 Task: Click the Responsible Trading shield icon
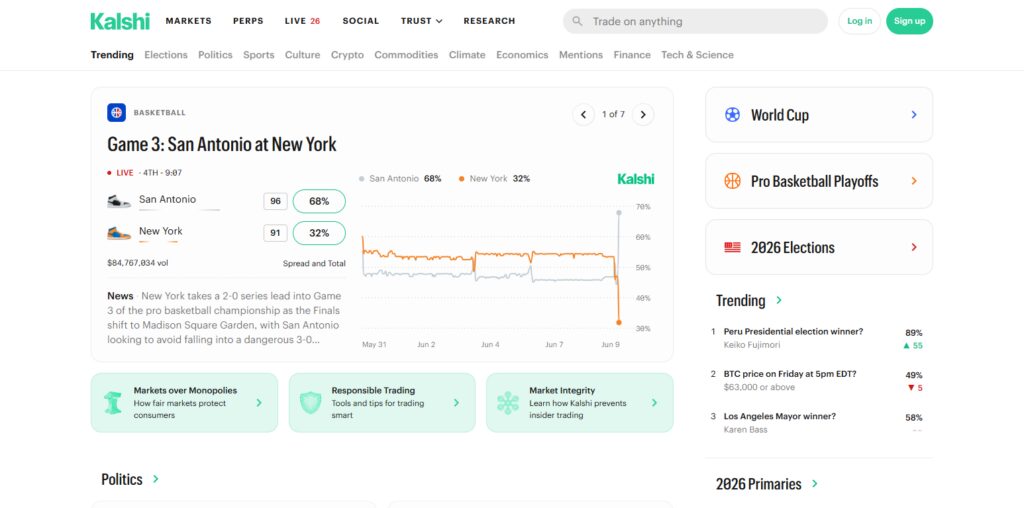[310, 403]
